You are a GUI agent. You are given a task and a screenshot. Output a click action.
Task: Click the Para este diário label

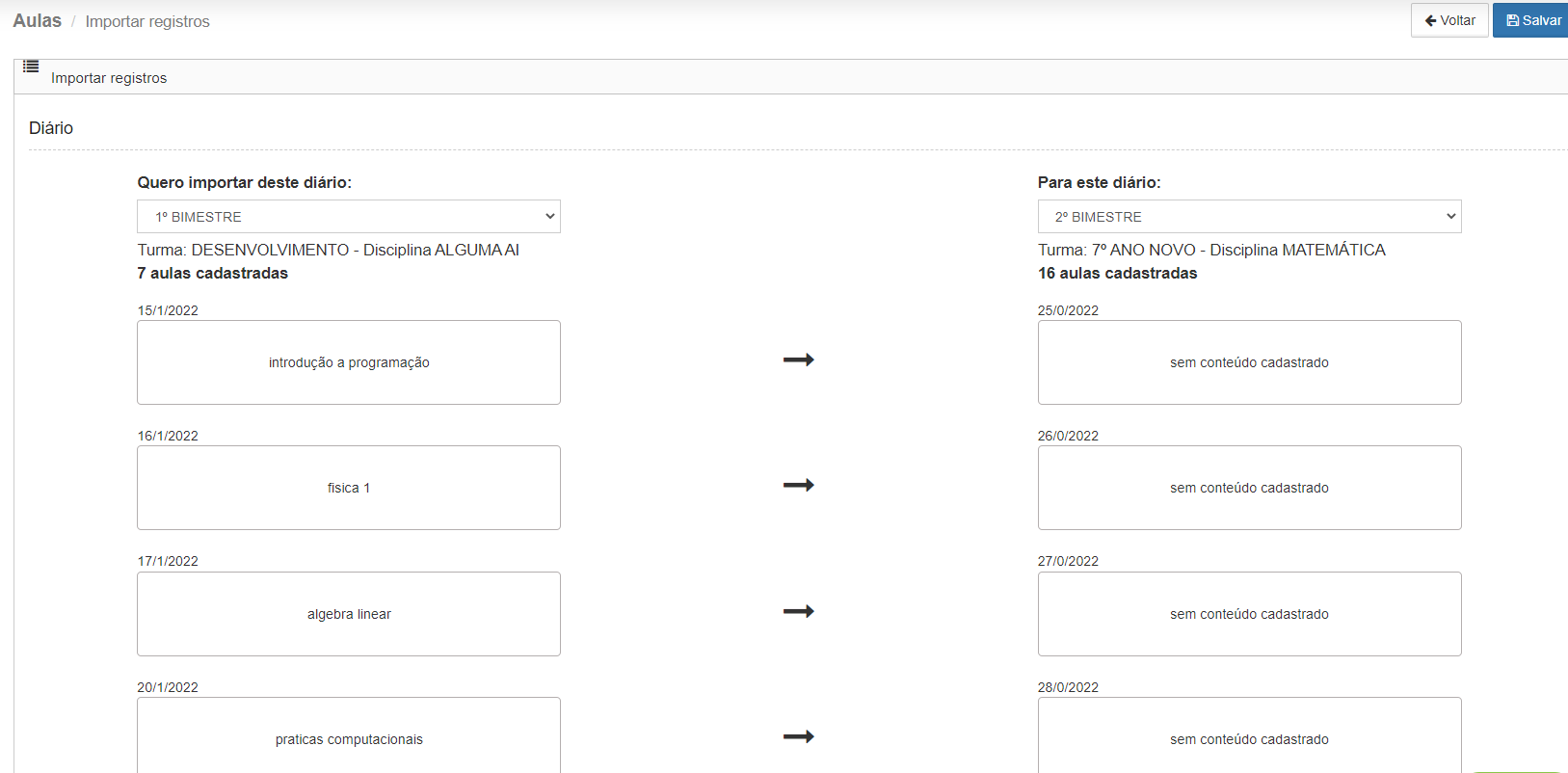(x=1099, y=182)
